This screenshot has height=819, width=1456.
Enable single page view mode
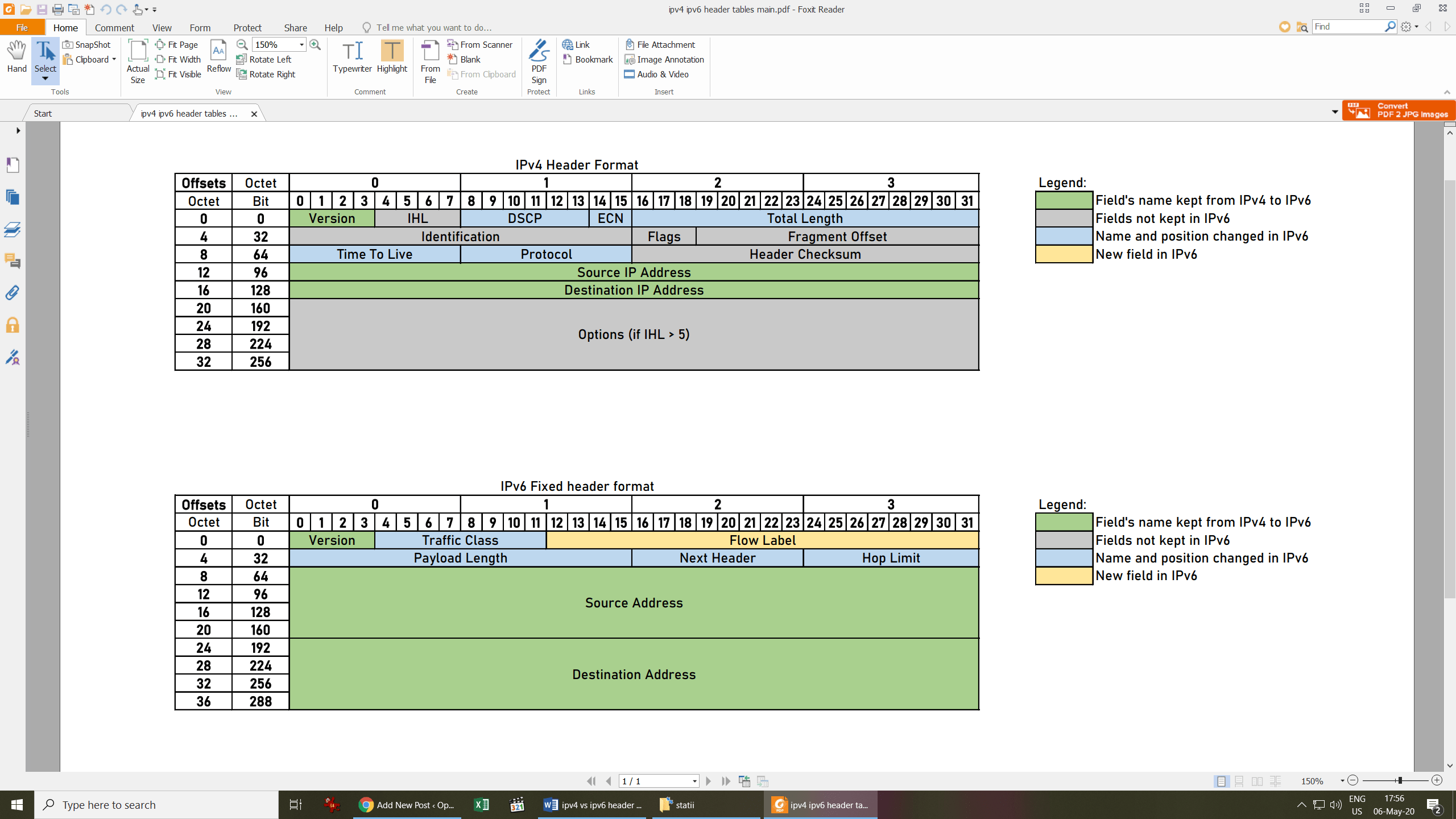coord(1221,781)
